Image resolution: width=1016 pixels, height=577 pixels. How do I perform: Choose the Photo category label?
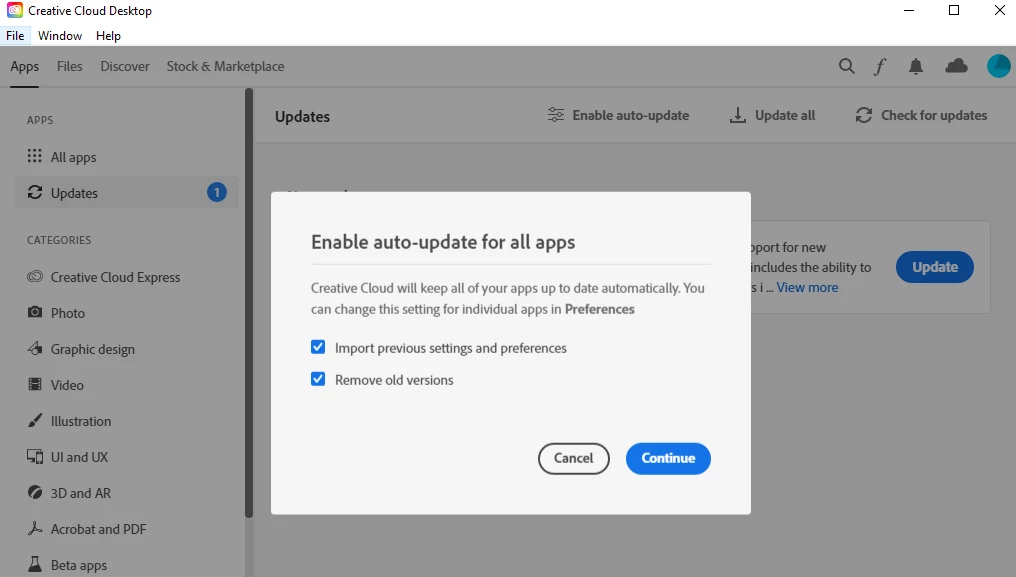[67, 313]
